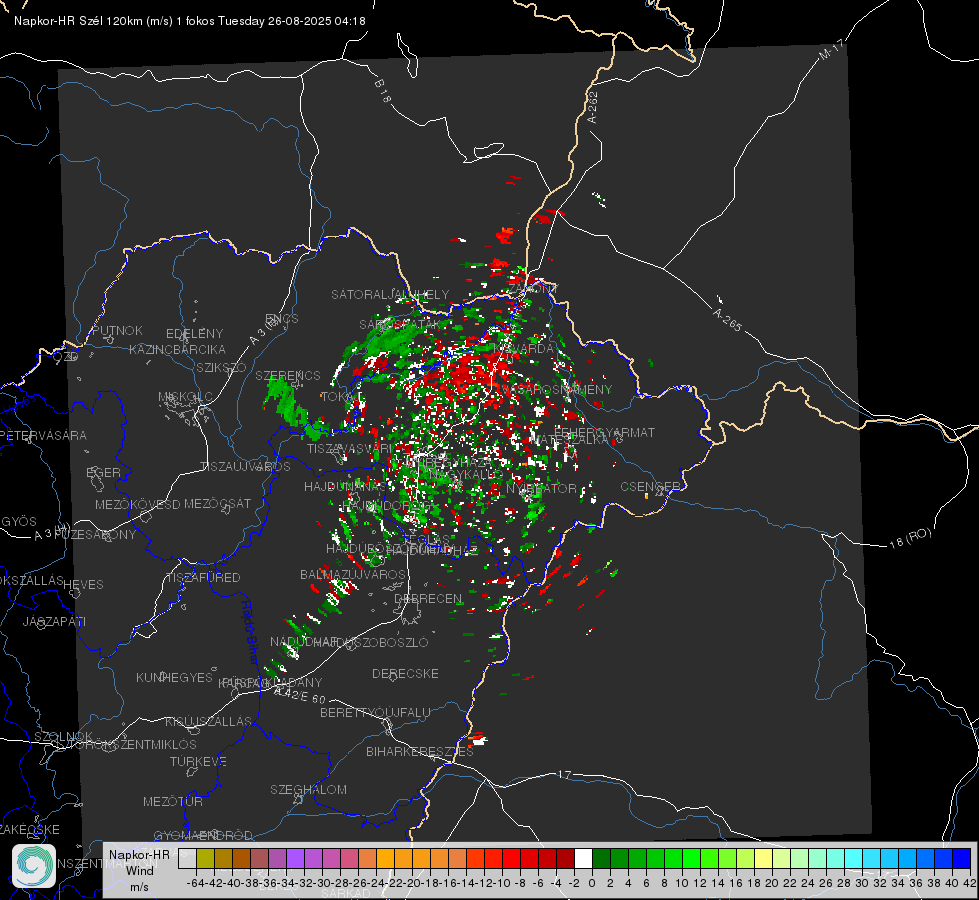The image size is (979, 900).
Task: Click the BERETTYÓÚJFALU label
Action: pyautogui.click(x=375, y=712)
